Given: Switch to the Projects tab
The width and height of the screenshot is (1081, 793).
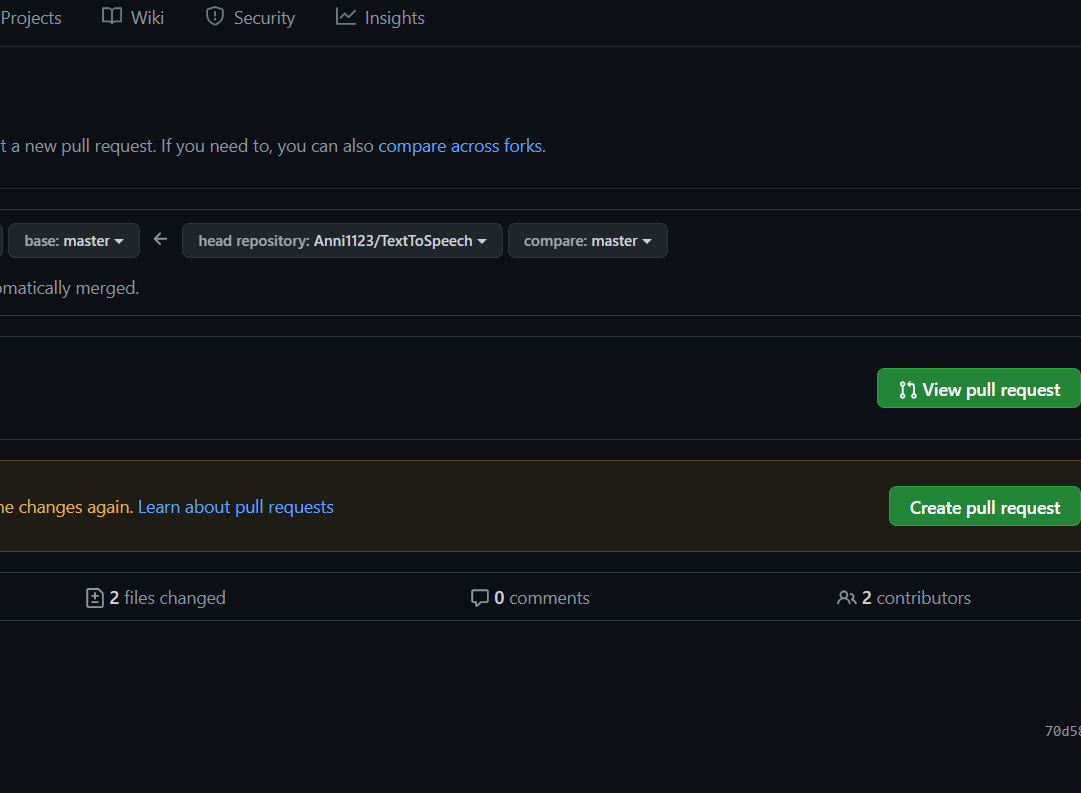Looking at the screenshot, I should [31, 18].
